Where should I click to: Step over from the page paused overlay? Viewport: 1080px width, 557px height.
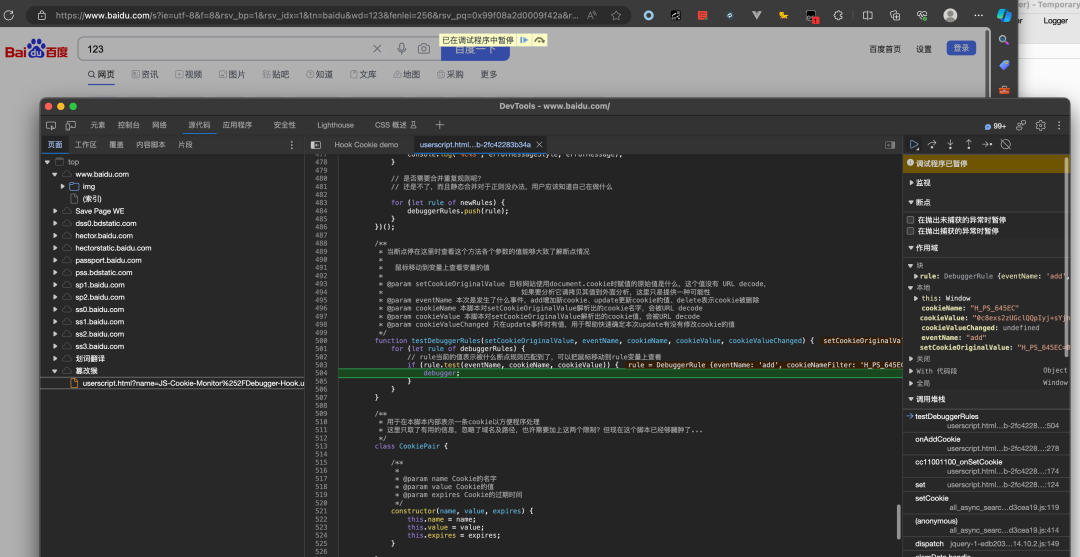539,40
